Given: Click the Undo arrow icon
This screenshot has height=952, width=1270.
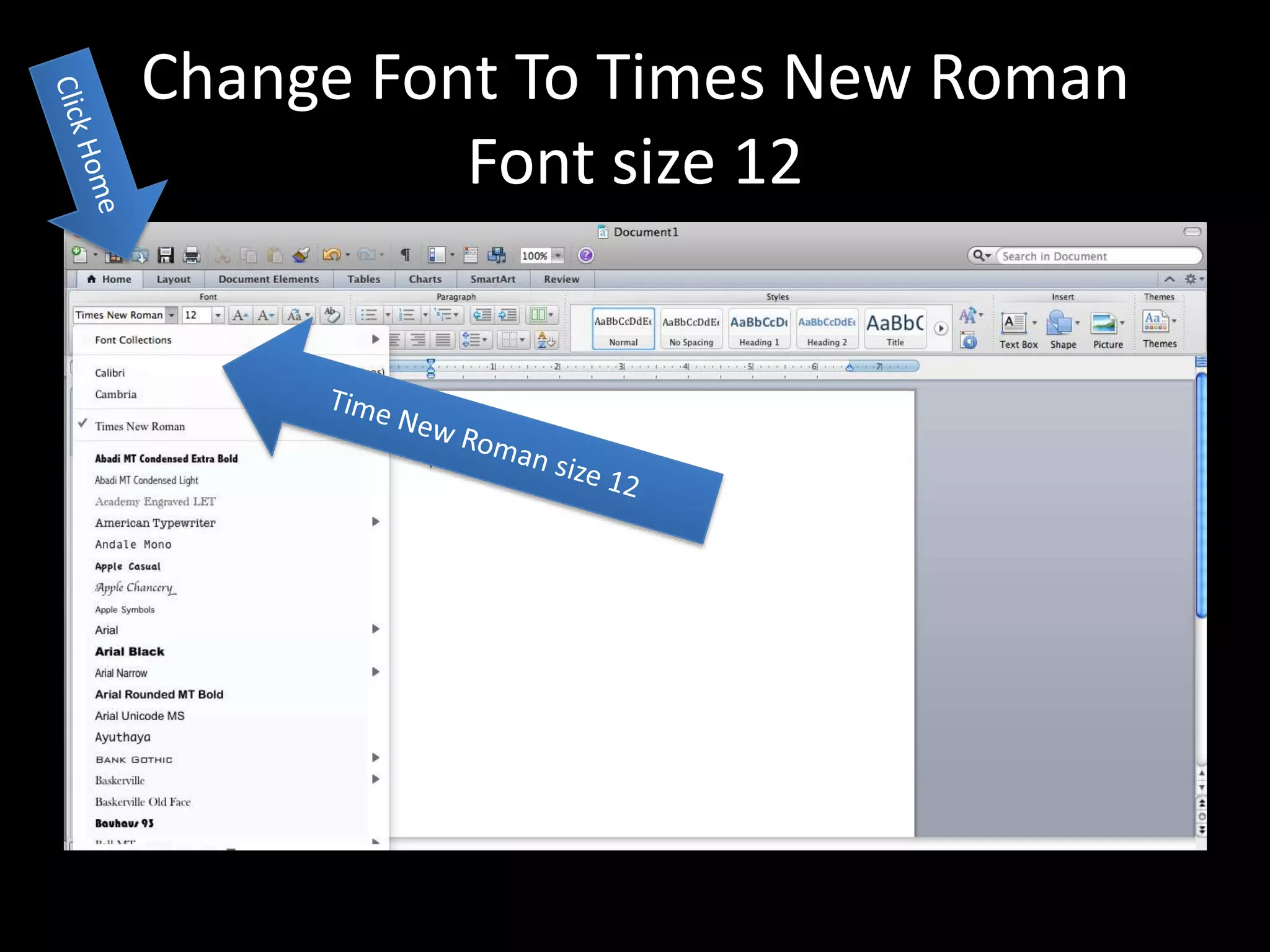Looking at the screenshot, I should pyautogui.click(x=332, y=255).
